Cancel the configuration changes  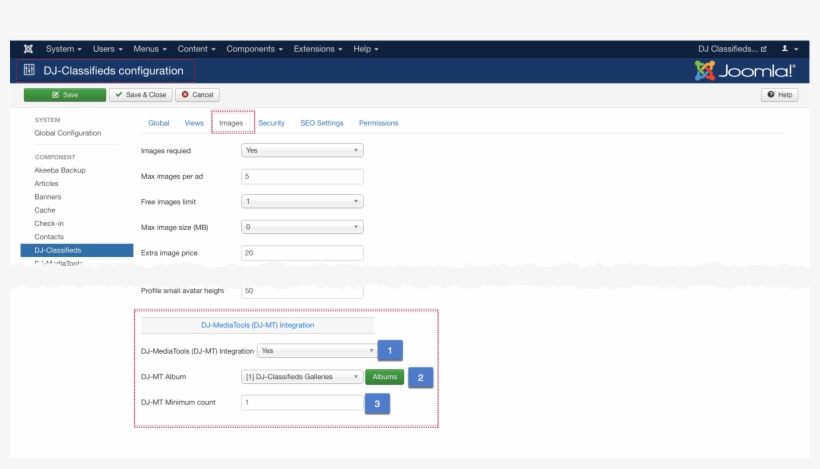(197, 95)
